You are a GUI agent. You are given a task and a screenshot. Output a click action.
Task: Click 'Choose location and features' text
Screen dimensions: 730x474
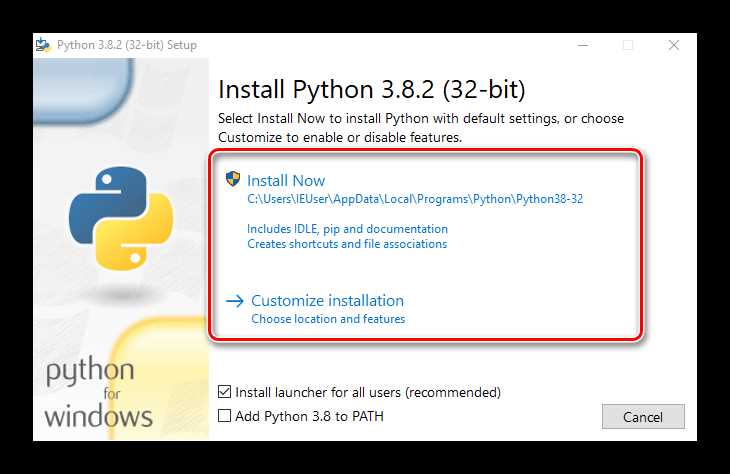coord(328,319)
